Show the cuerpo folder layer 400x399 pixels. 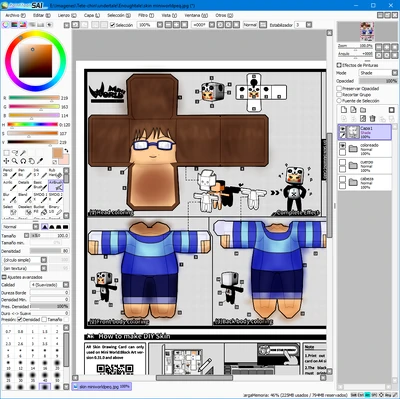(342, 162)
